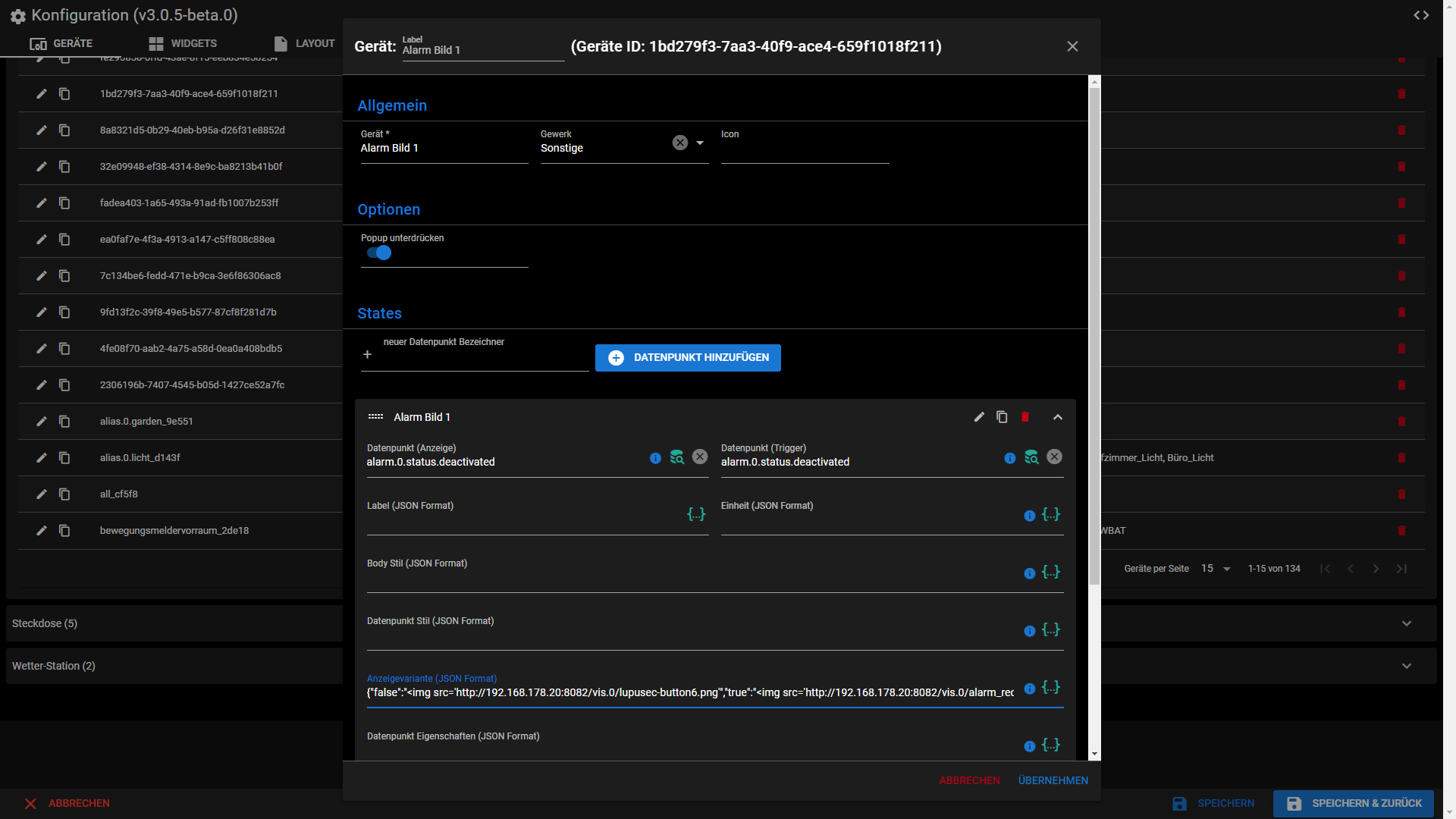Edit the Alarm Bild 1 state name
This screenshot has width=1456, height=819.
click(979, 417)
